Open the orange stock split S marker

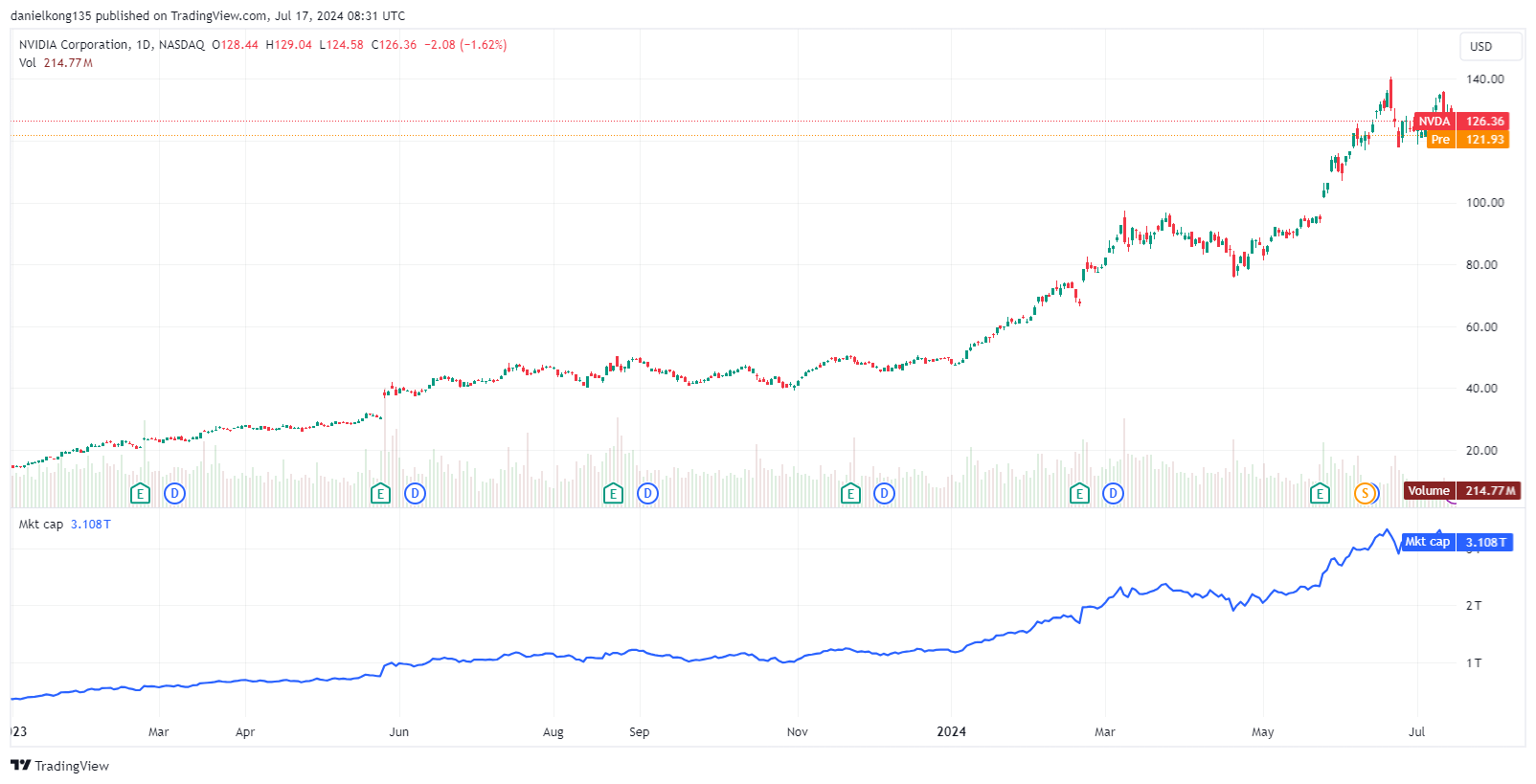[1365, 494]
